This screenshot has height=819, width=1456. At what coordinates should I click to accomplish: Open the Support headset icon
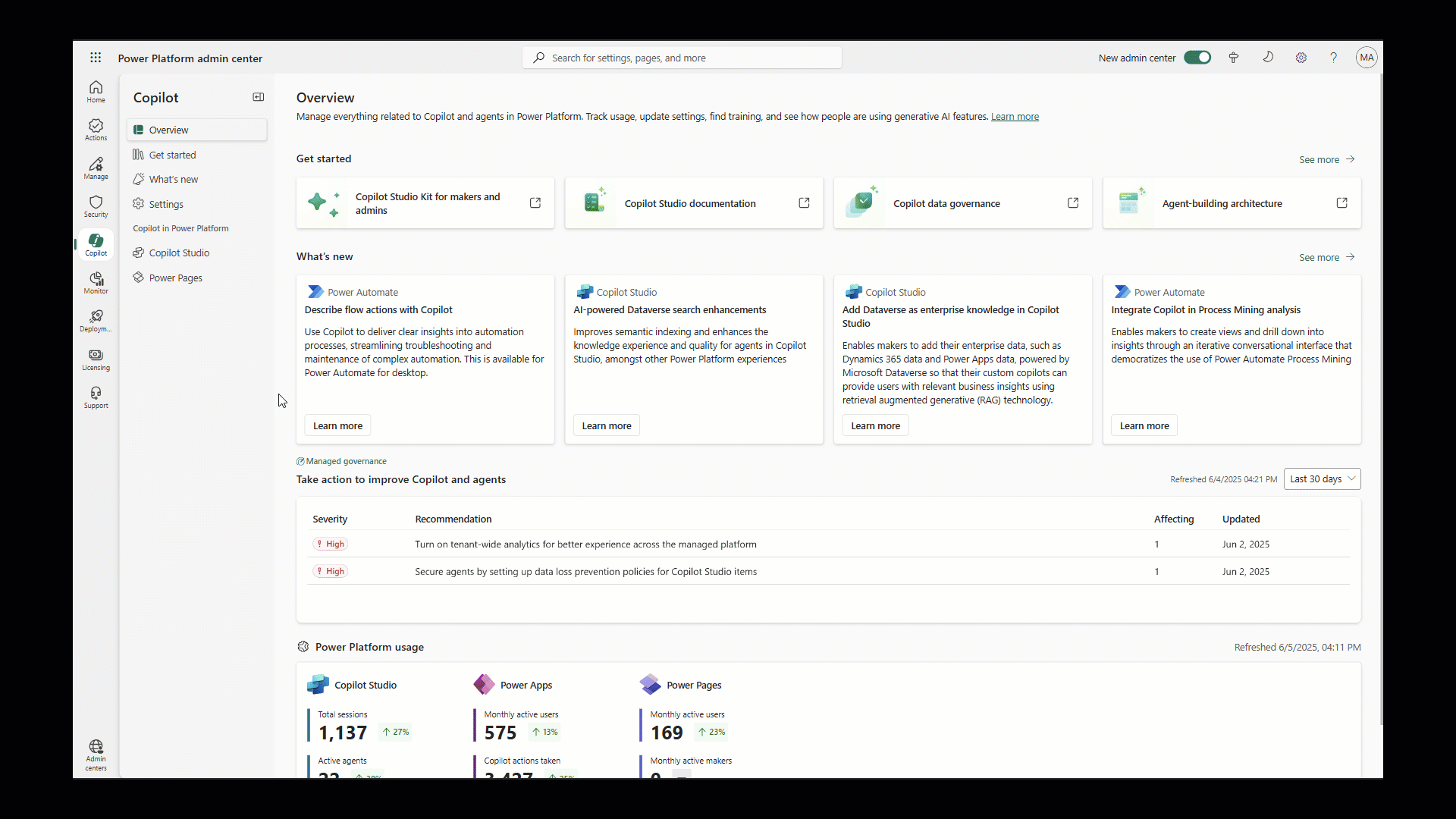click(x=96, y=397)
